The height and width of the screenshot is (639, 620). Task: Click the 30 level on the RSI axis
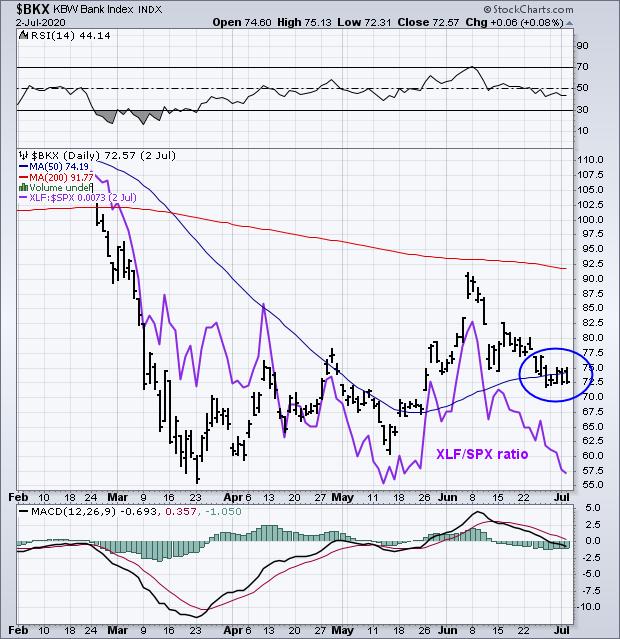pos(582,110)
